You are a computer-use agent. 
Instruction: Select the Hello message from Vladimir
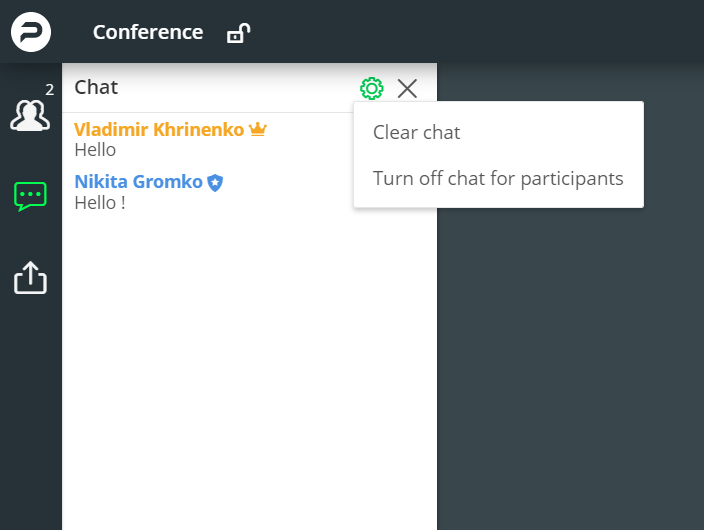coord(95,150)
